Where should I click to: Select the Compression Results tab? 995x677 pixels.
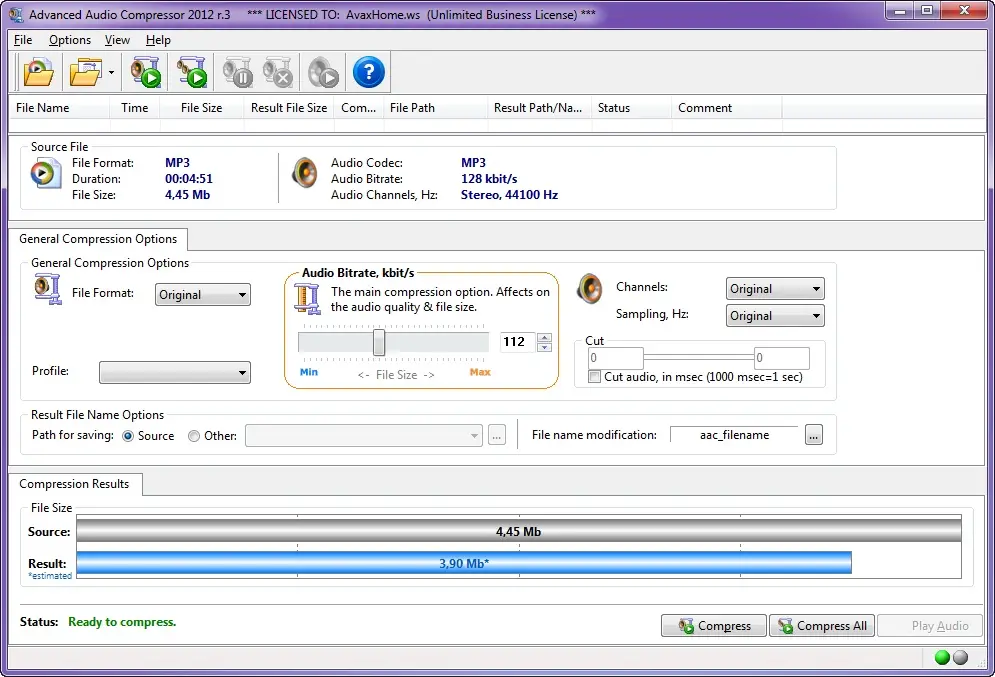pyautogui.click(x=74, y=483)
